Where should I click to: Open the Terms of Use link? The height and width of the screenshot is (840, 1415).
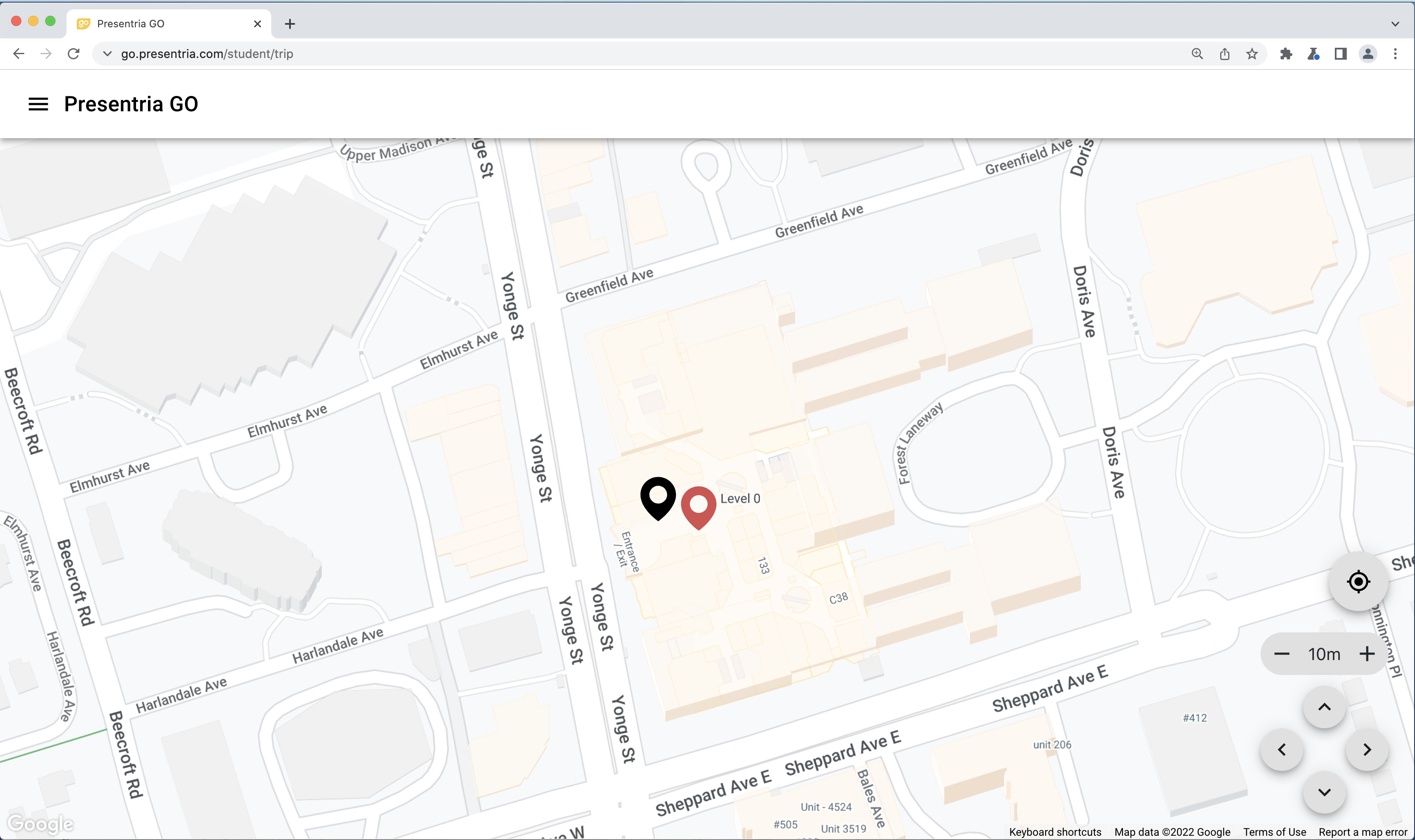[x=1274, y=831]
